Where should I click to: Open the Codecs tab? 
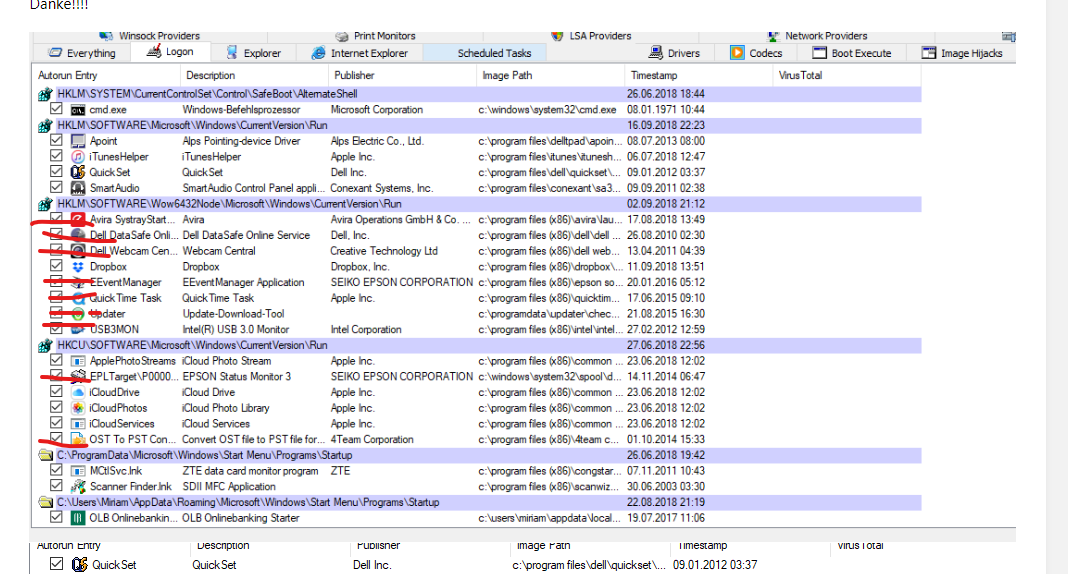(756, 53)
